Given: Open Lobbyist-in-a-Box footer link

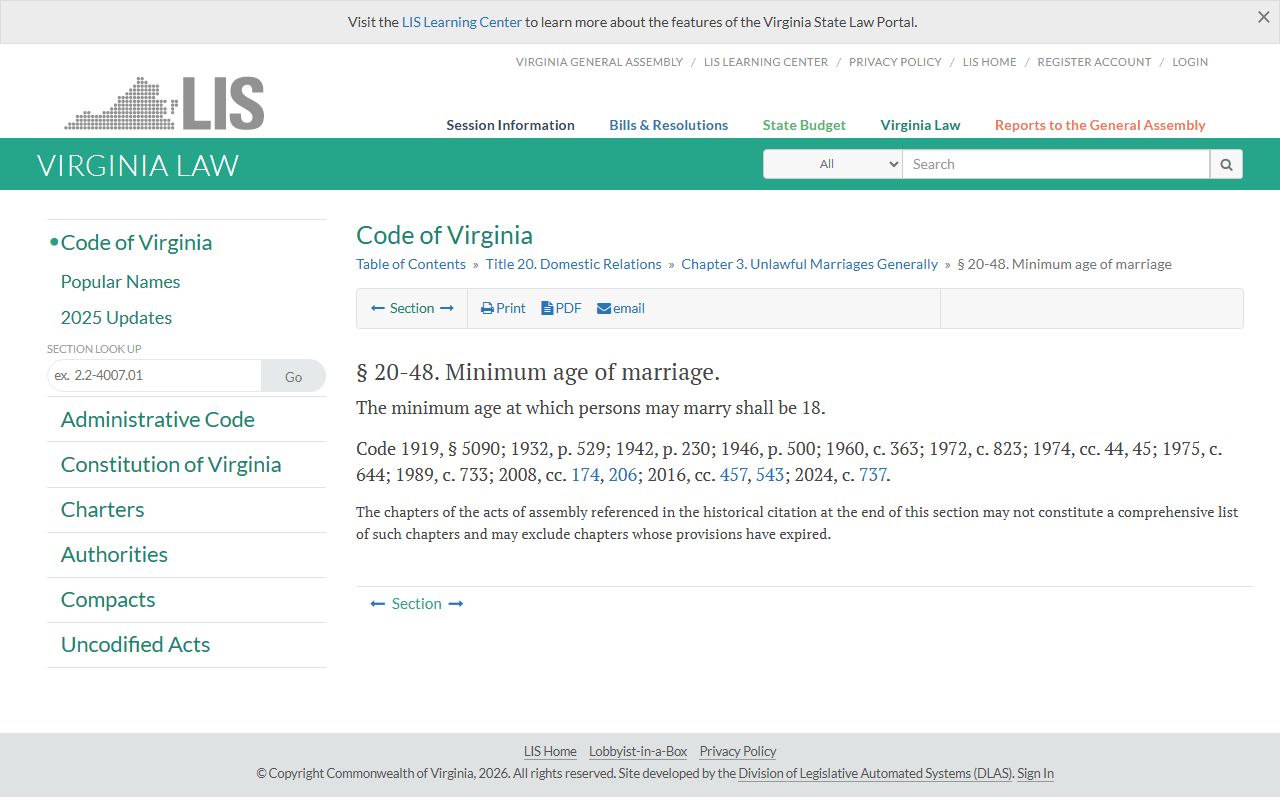Looking at the screenshot, I should (638, 752).
